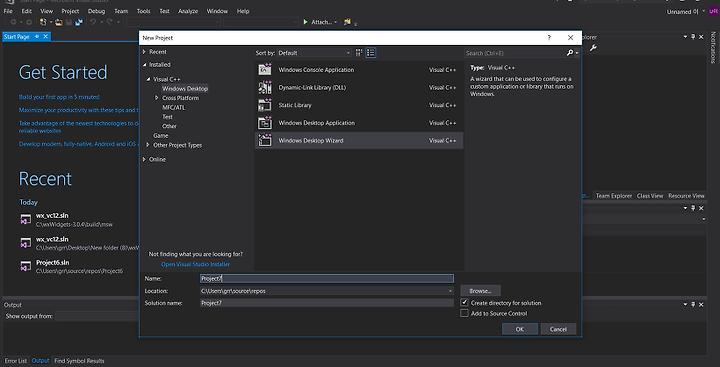Collapse the Installed templates node
Image resolution: width=720 pixels, height=367 pixels.
point(144,65)
